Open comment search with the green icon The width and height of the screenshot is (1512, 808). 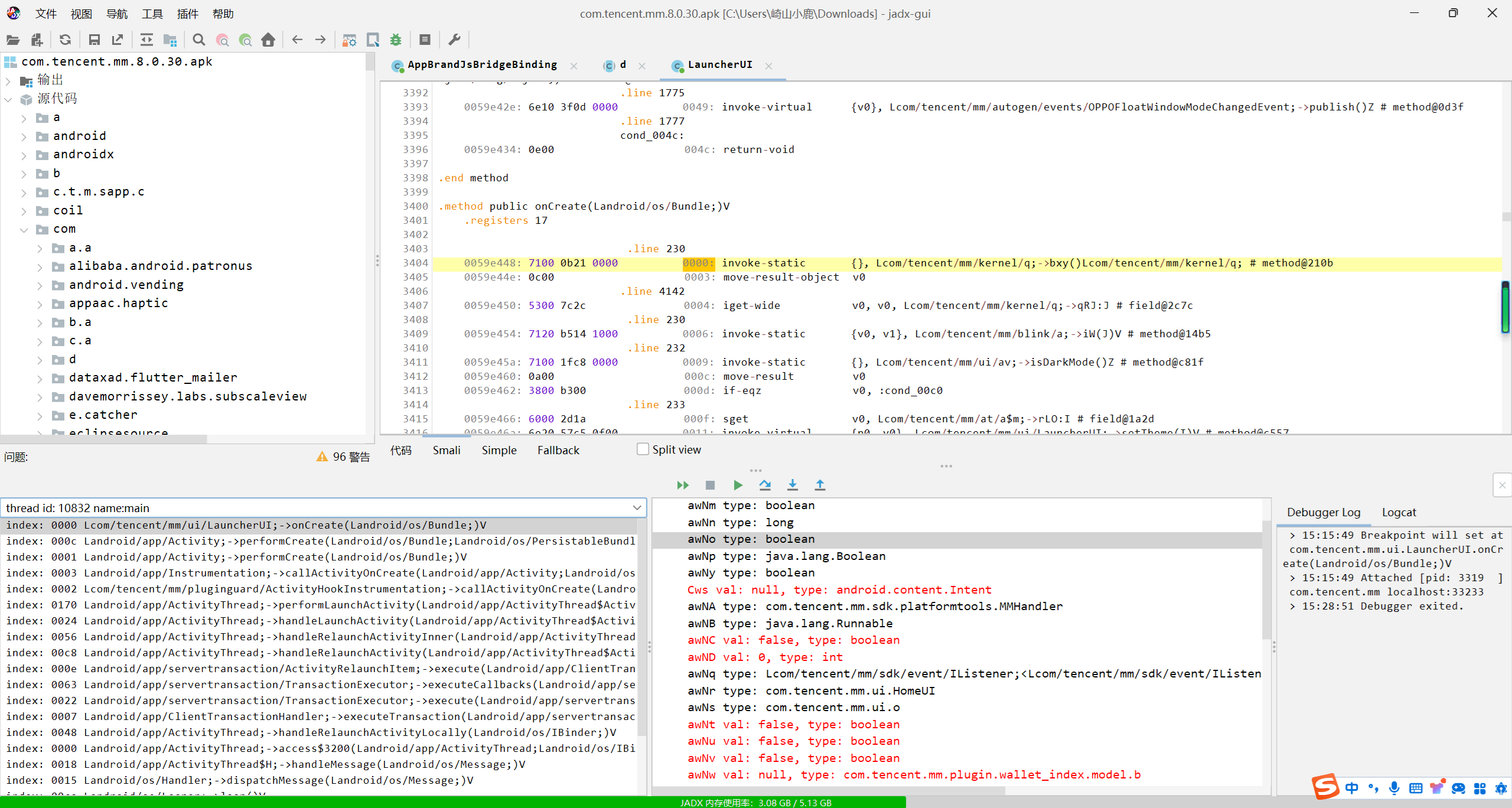click(245, 40)
